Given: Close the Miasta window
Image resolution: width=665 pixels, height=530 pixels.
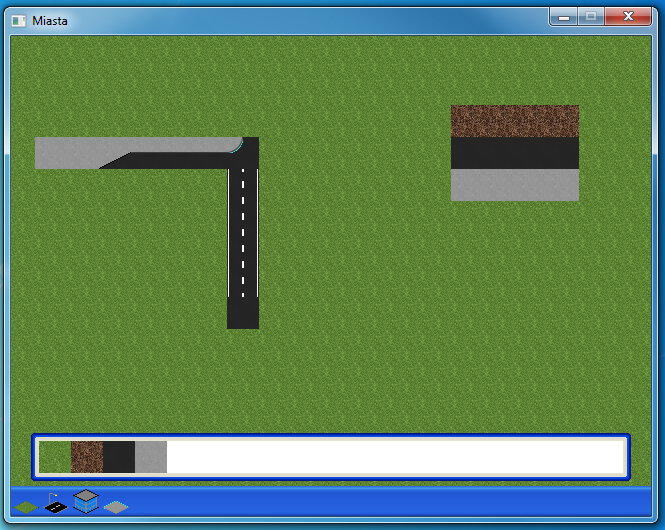Looking at the screenshot, I should pos(629,17).
